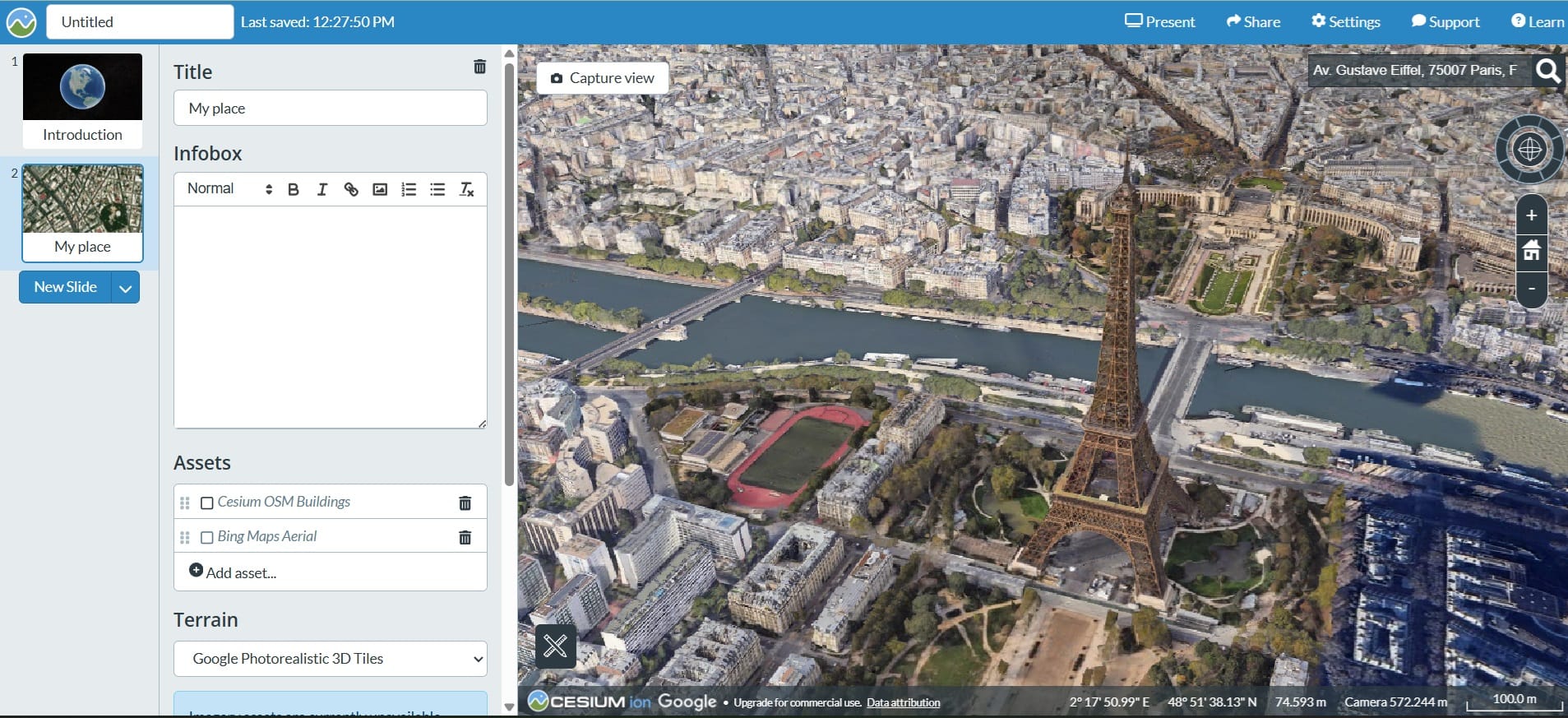The height and width of the screenshot is (718, 1568).
Task: Expand the New Slide dropdown arrow
Action: tap(126, 288)
